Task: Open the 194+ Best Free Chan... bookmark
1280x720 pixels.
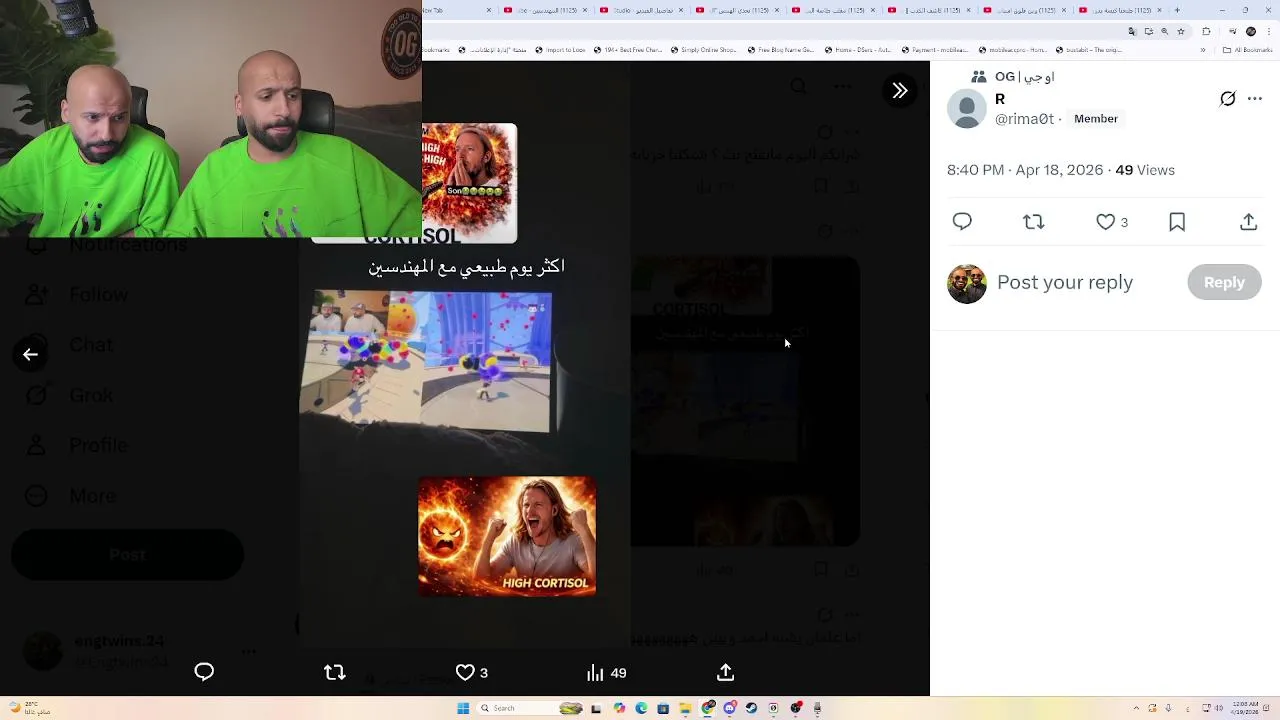Action: click(629, 50)
